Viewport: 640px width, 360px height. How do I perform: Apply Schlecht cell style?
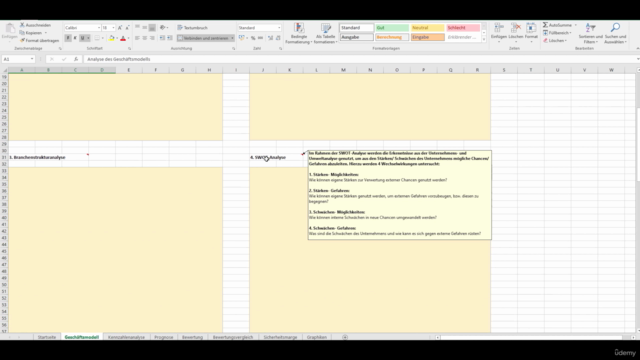(x=463, y=28)
